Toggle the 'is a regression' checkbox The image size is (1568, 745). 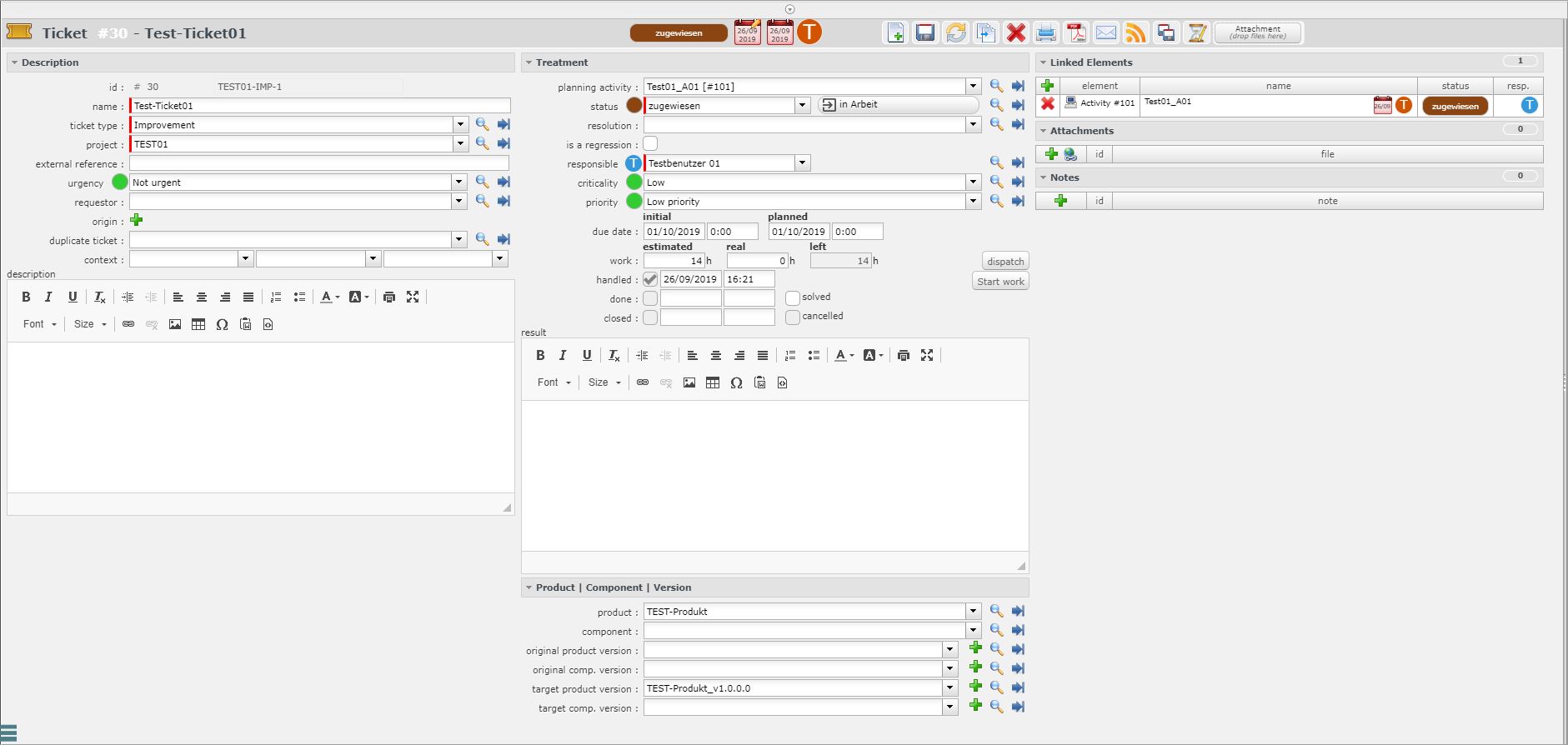[650, 144]
